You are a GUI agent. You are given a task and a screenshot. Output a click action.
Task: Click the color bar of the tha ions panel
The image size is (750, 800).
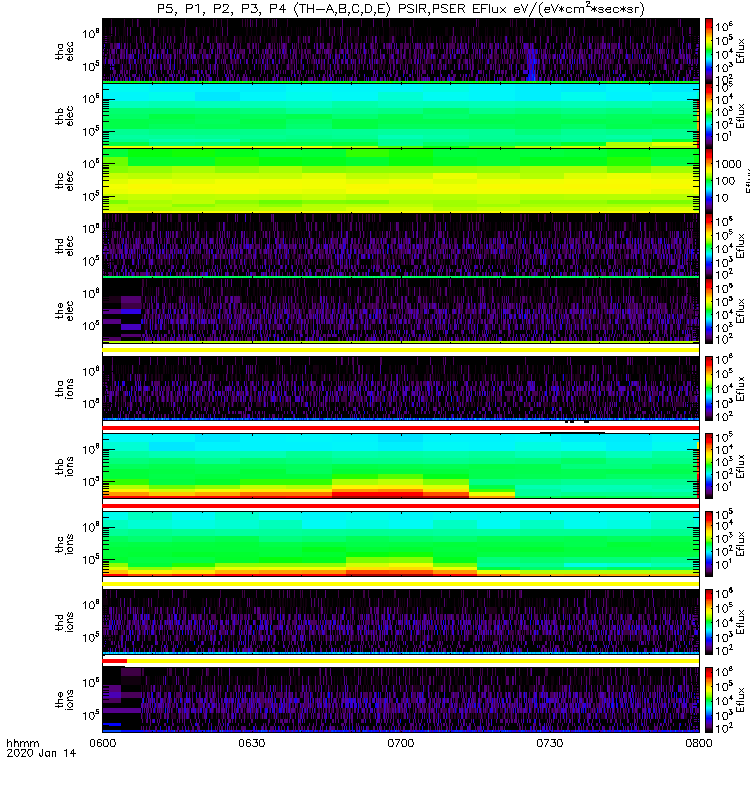click(x=709, y=388)
